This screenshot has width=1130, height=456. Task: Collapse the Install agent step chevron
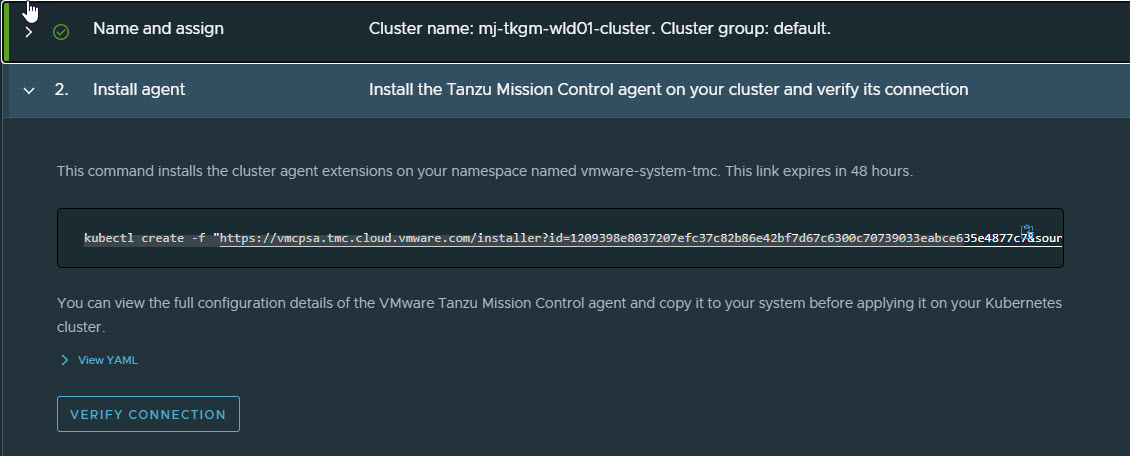click(x=29, y=90)
